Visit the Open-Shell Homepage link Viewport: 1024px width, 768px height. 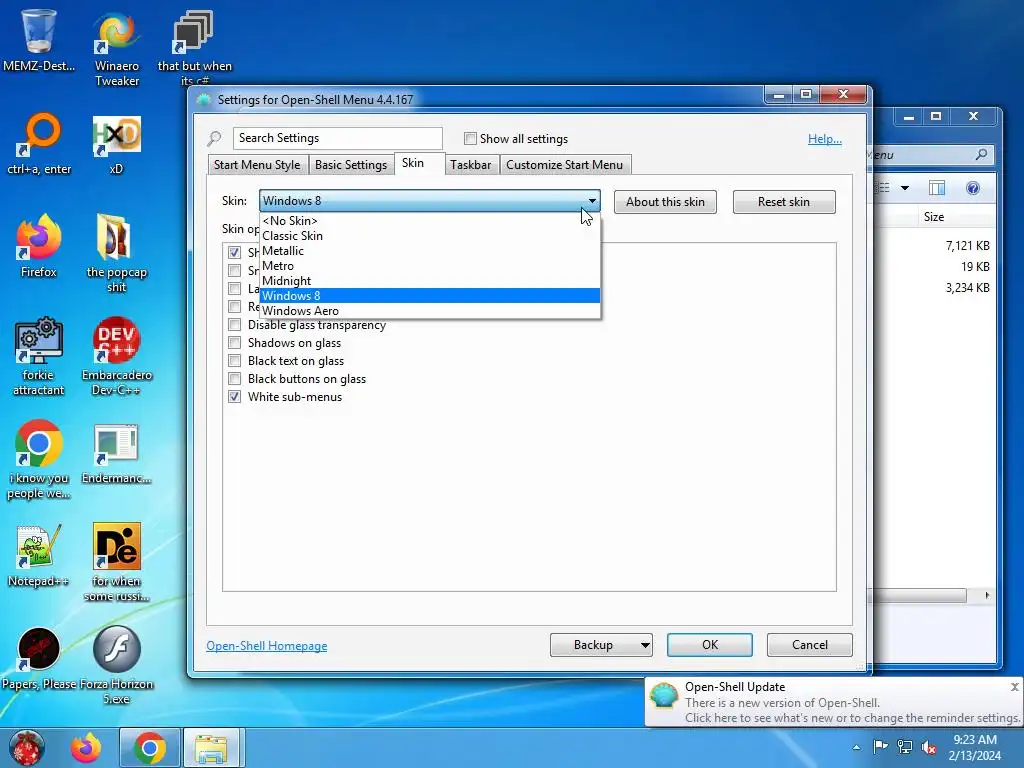click(266, 646)
